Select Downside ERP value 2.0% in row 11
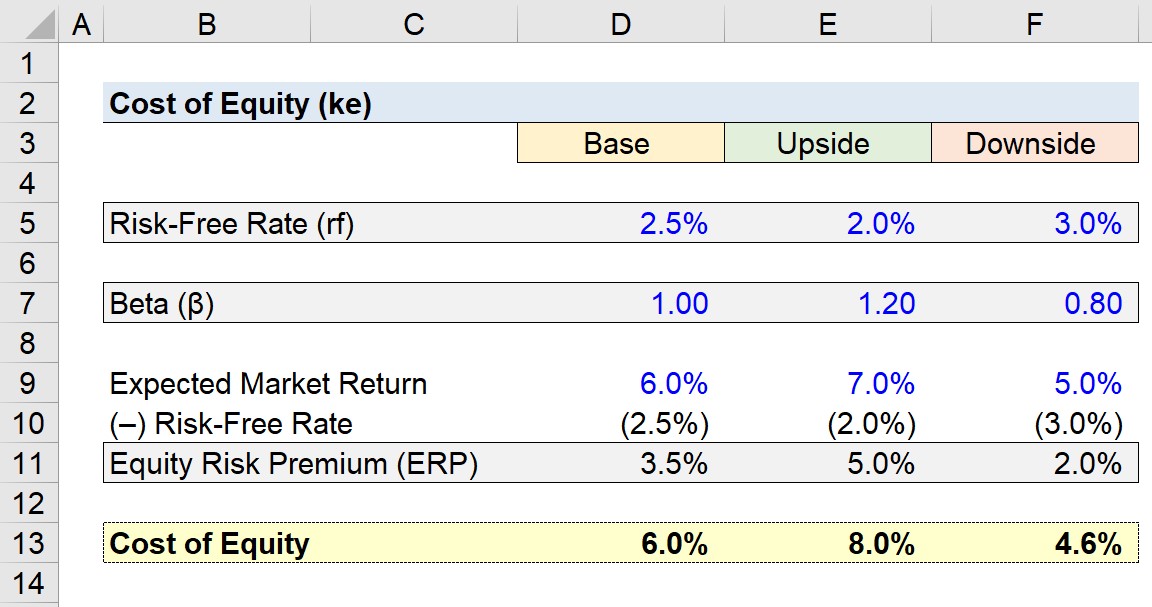Viewport: 1152px width, 607px height. [x=1034, y=463]
